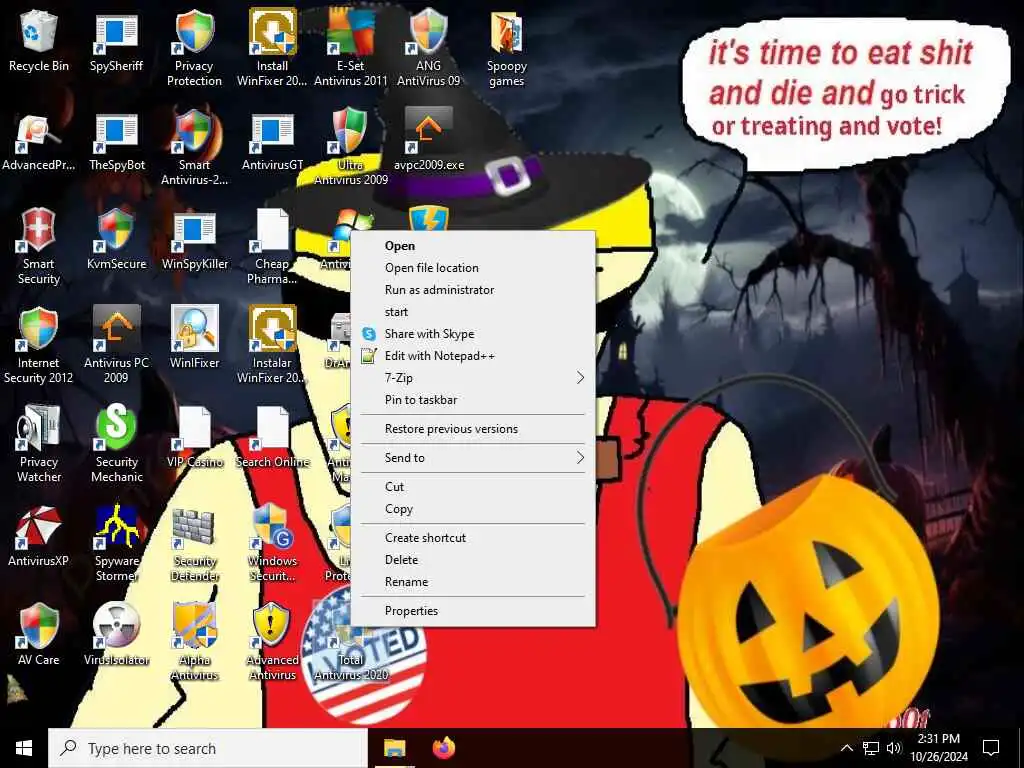Click the Privacy Protection shield icon
The width and height of the screenshot is (1024, 768).
pos(194,31)
